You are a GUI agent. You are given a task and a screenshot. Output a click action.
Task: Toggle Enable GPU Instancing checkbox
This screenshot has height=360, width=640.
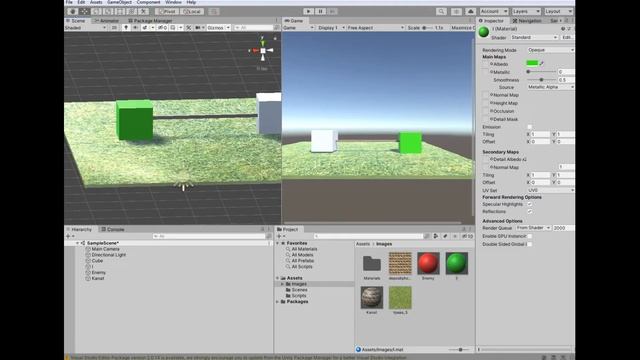coord(529,236)
